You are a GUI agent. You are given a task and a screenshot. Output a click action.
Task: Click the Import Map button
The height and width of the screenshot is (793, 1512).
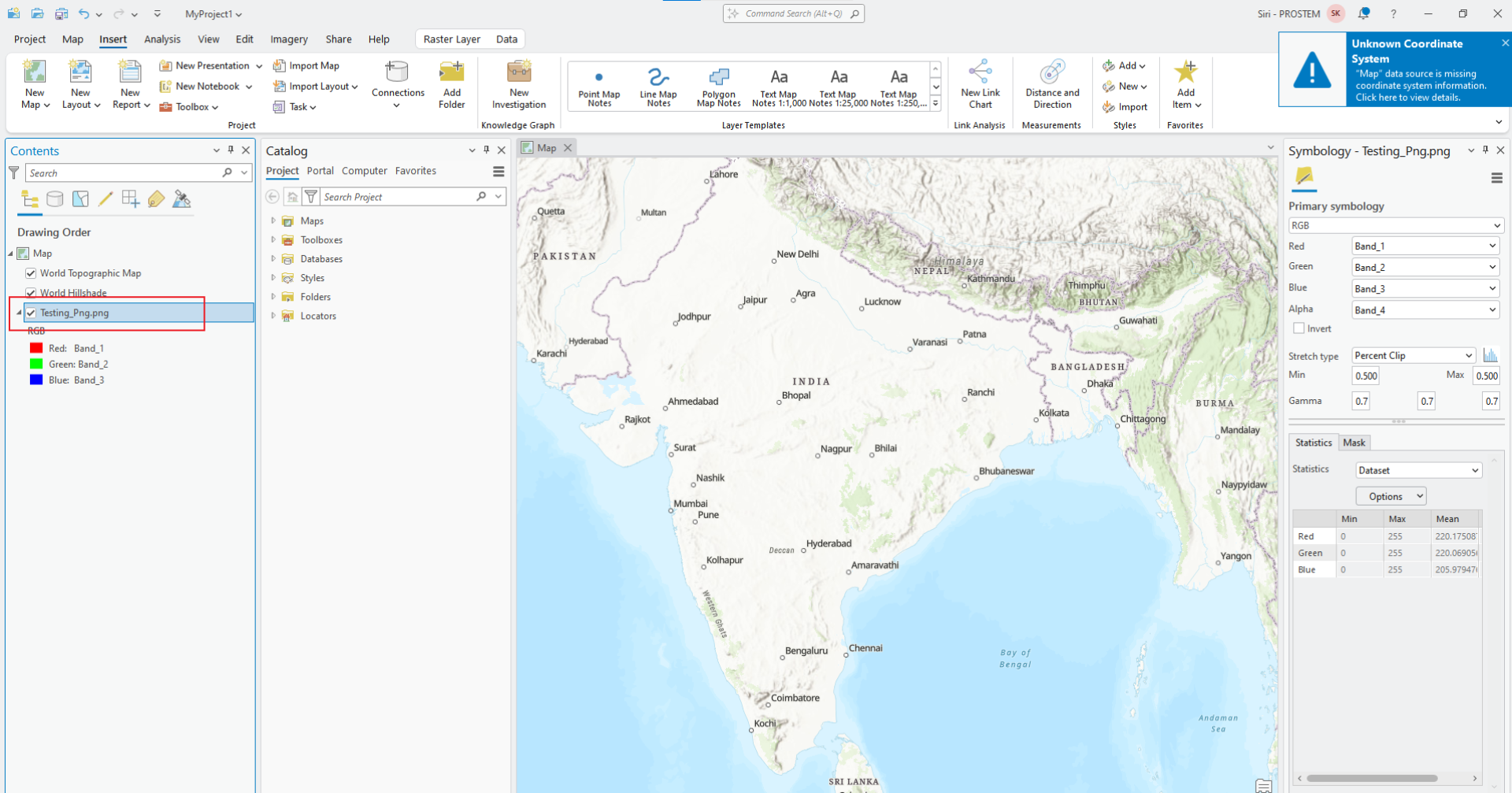306,65
